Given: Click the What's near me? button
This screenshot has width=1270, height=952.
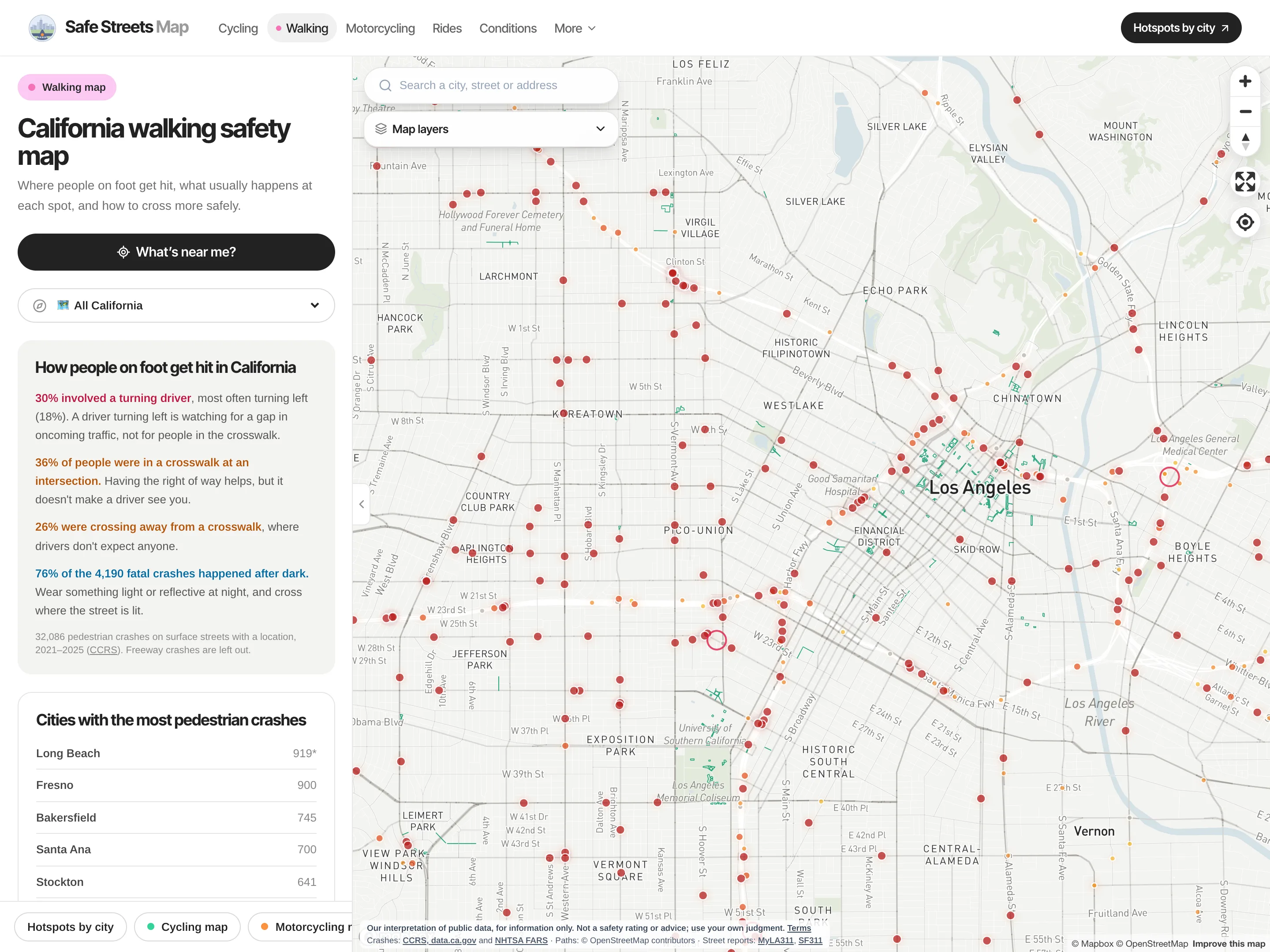Looking at the screenshot, I should 176,252.
